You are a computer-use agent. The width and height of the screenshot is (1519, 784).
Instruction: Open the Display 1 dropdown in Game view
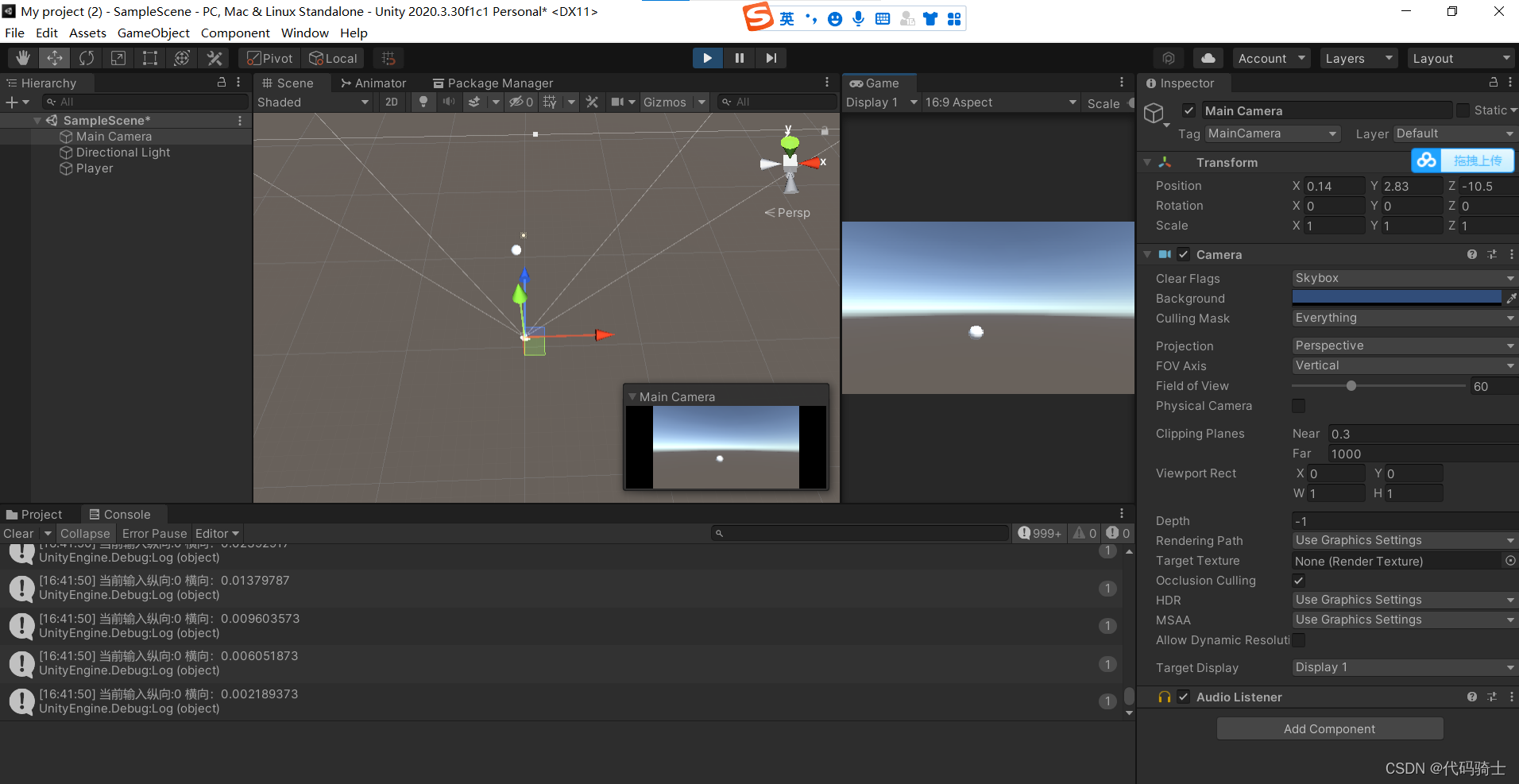tap(881, 102)
